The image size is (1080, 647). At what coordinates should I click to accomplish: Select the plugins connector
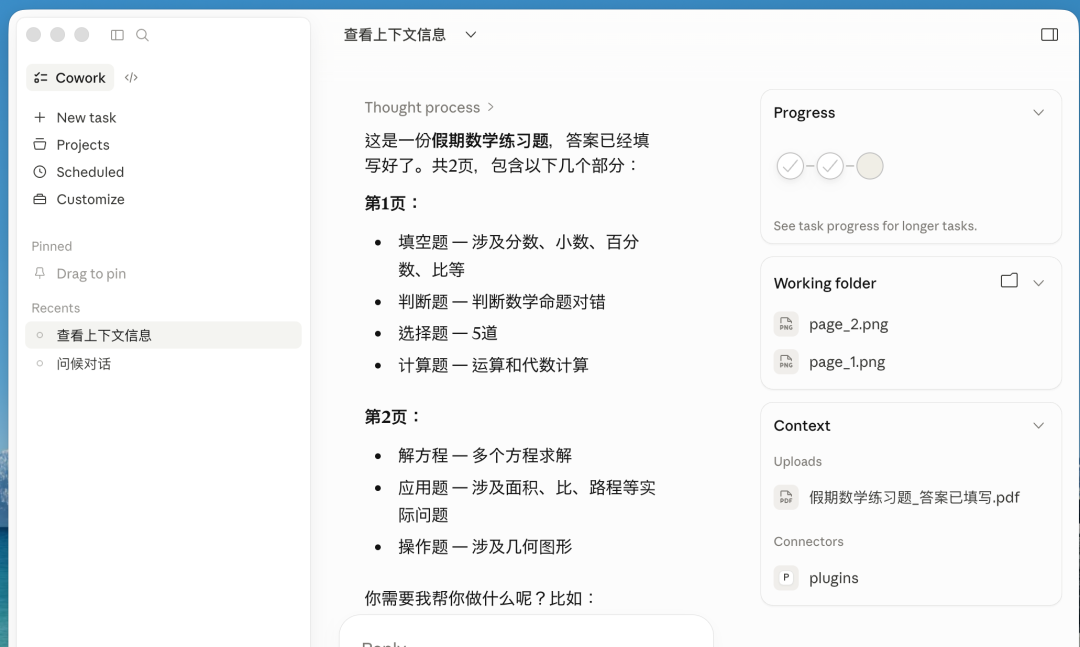(833, 578)
